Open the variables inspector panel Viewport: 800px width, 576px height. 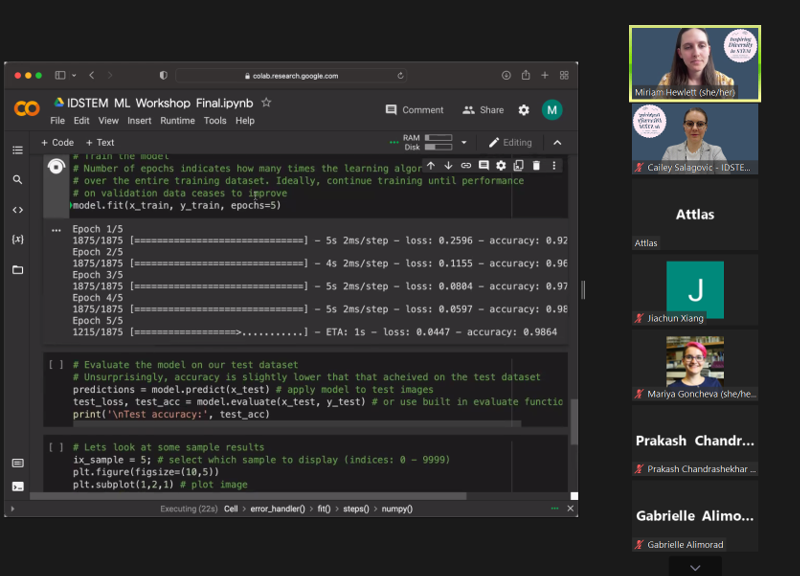(18, 239)
